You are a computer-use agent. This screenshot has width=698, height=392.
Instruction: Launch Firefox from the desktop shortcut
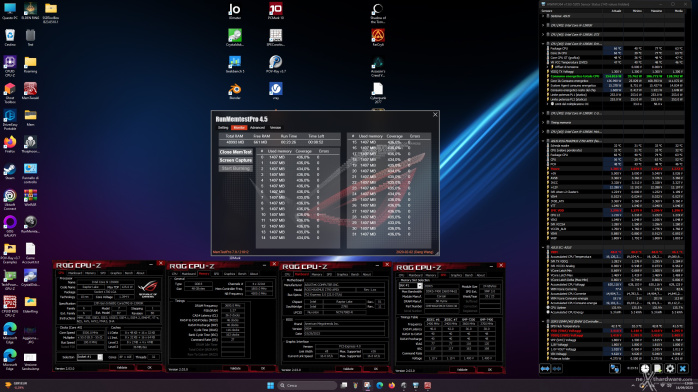pyautogui.click(x=10, y=144)
